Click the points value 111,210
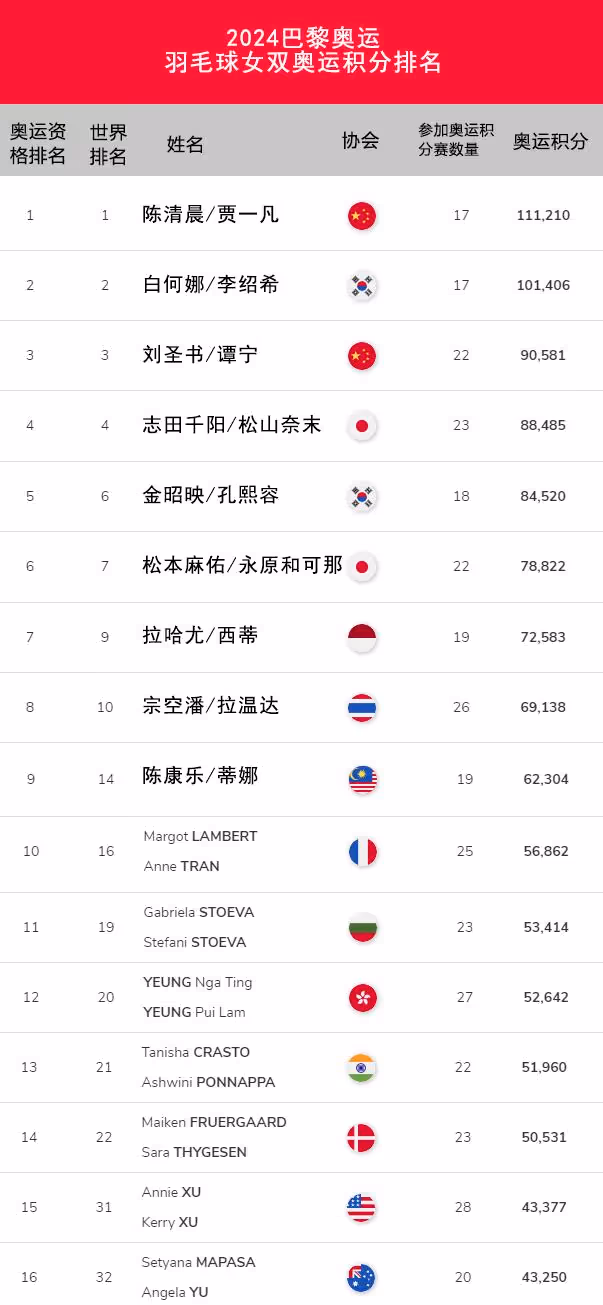 [x=544, y=215]
